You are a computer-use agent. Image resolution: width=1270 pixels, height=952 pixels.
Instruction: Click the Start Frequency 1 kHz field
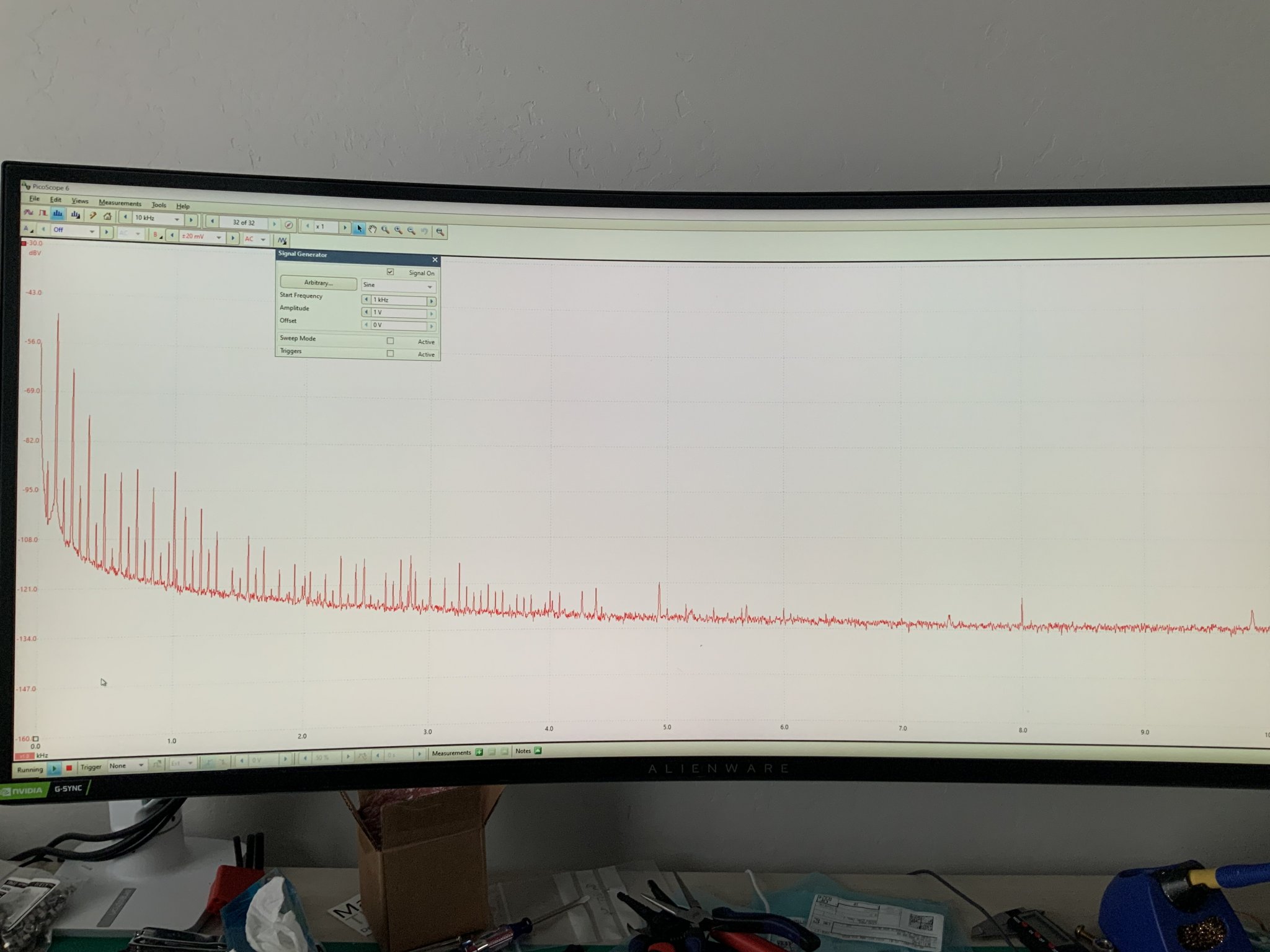[399, 300]
